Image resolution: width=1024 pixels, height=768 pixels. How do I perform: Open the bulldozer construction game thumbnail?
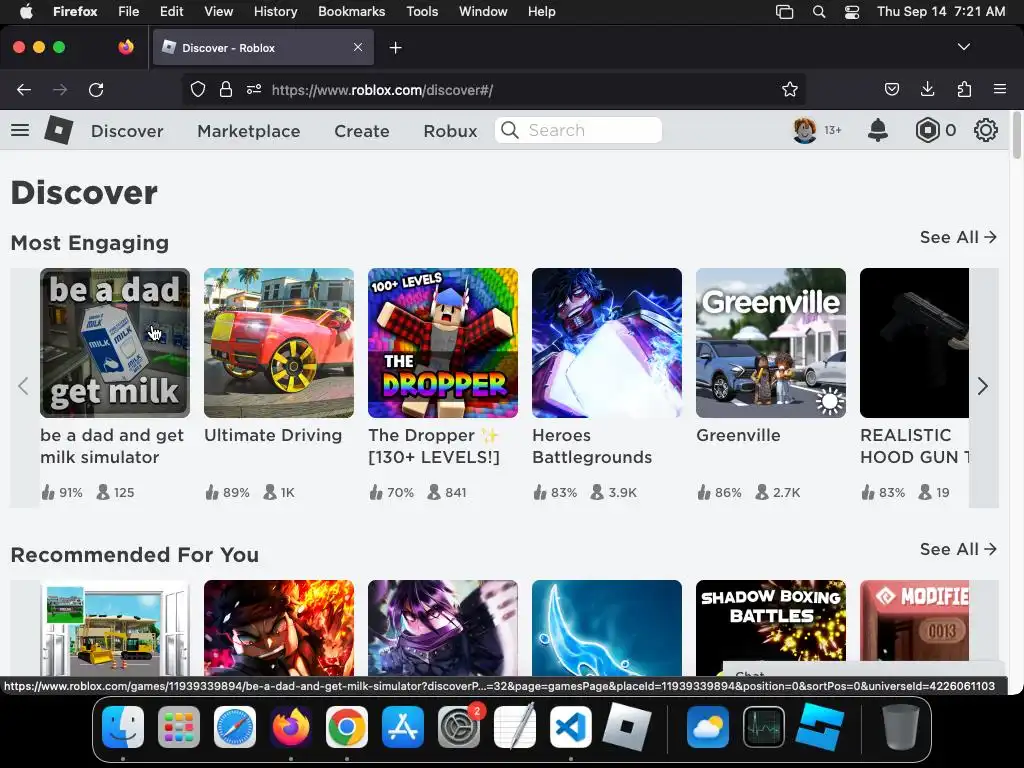[115, 628]
